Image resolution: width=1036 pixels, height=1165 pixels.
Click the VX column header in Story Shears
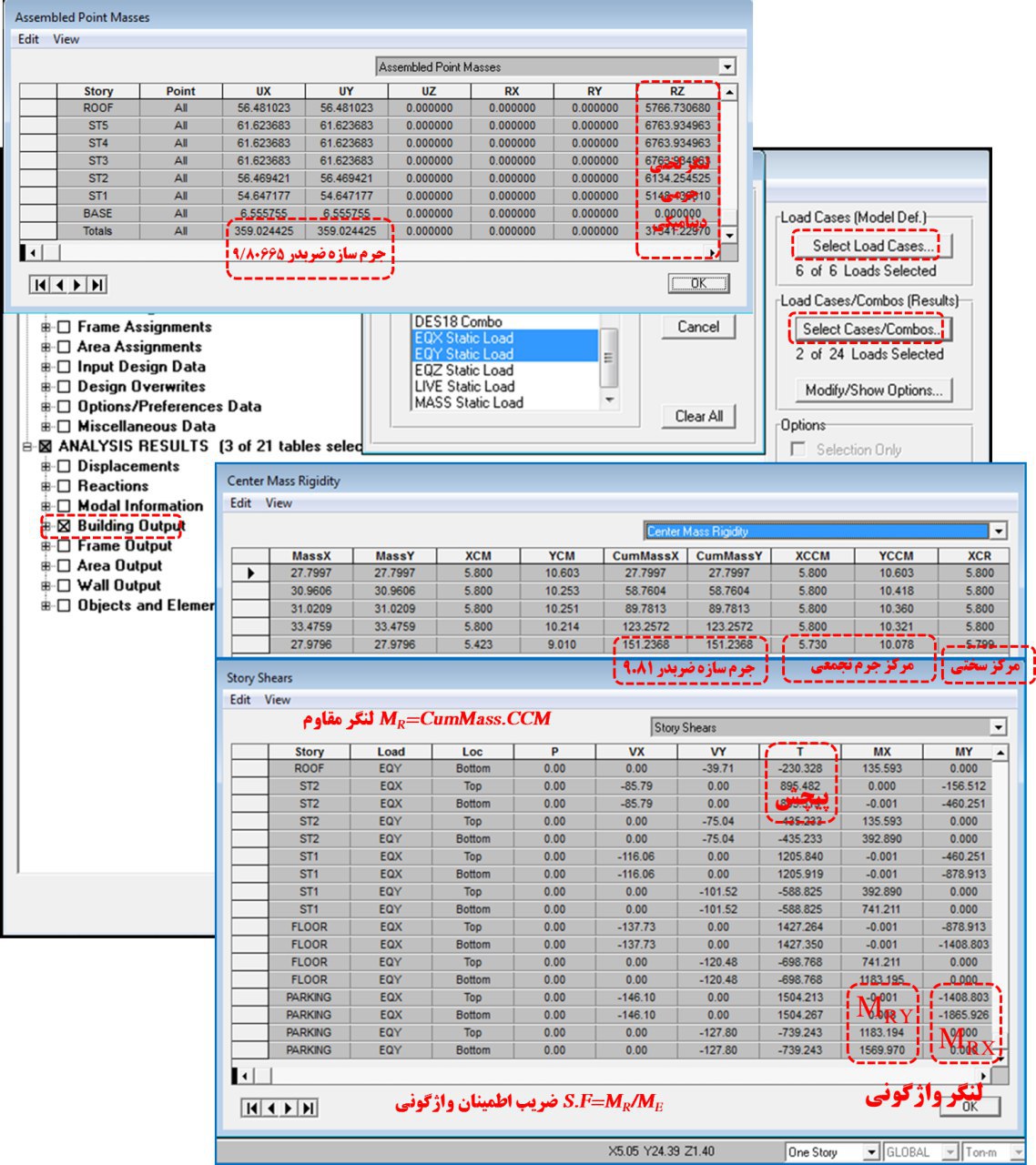click(x=636, y=752)
